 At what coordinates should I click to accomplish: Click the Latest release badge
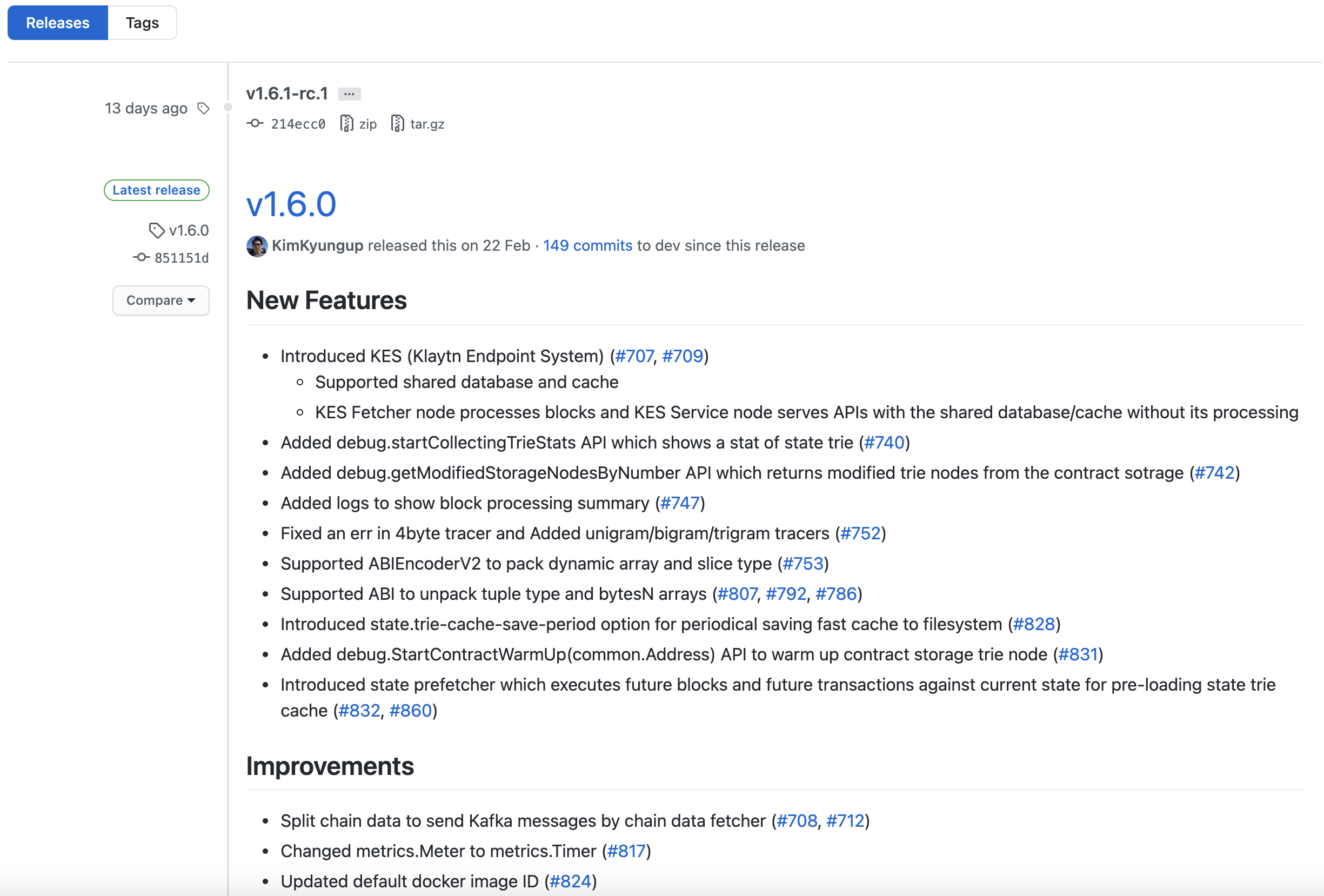click(156, 190)
